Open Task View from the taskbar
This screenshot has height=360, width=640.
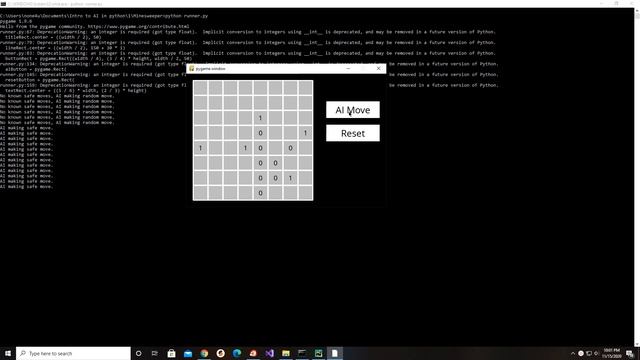[155, 353]
